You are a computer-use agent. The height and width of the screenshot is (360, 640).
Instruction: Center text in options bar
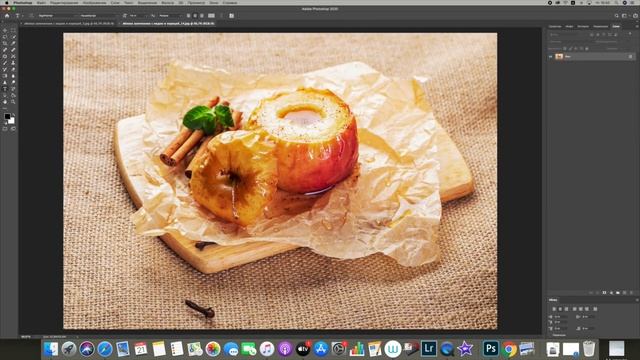[x=195, y=16]
